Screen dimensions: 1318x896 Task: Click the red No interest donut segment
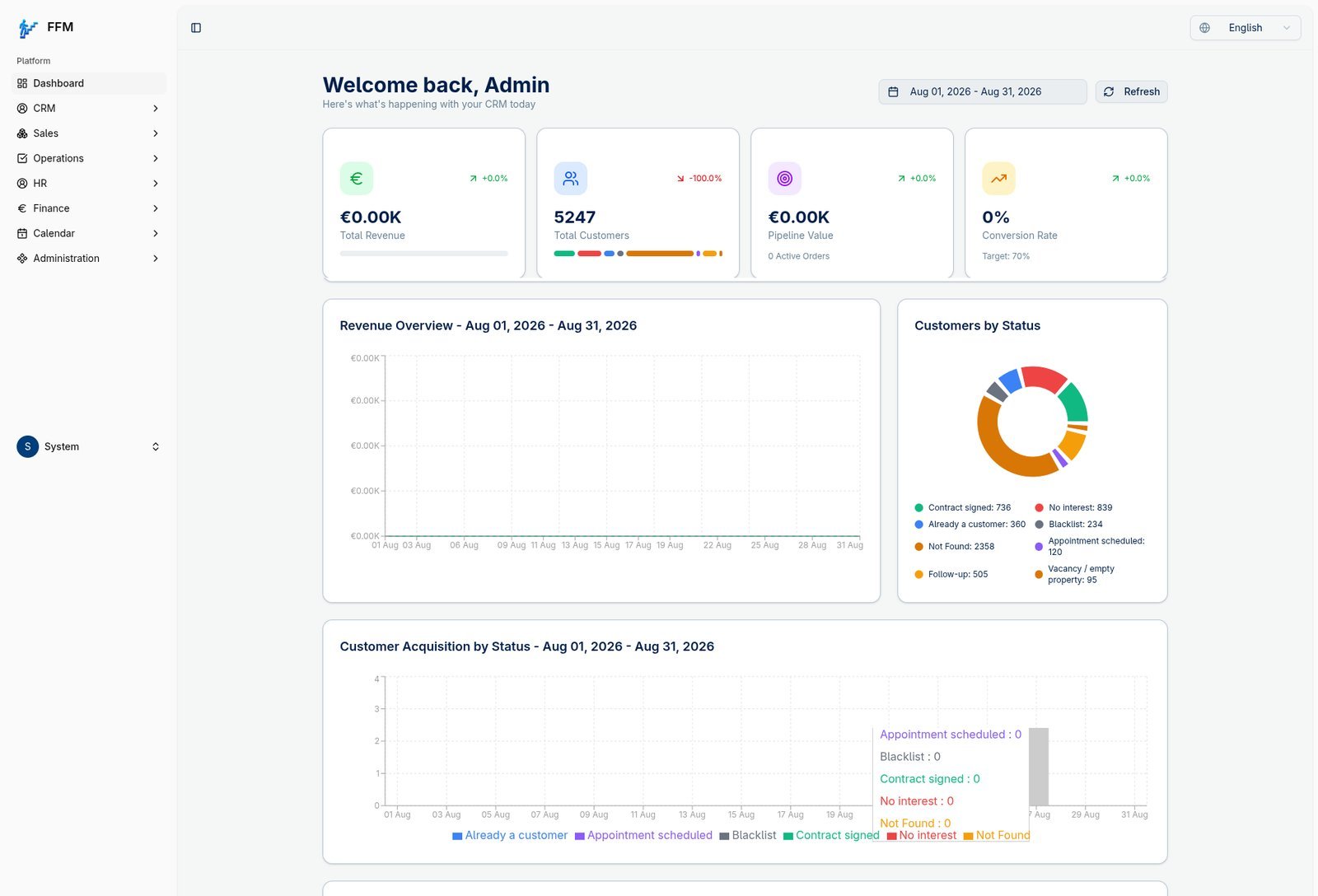tap(1044, 378)
